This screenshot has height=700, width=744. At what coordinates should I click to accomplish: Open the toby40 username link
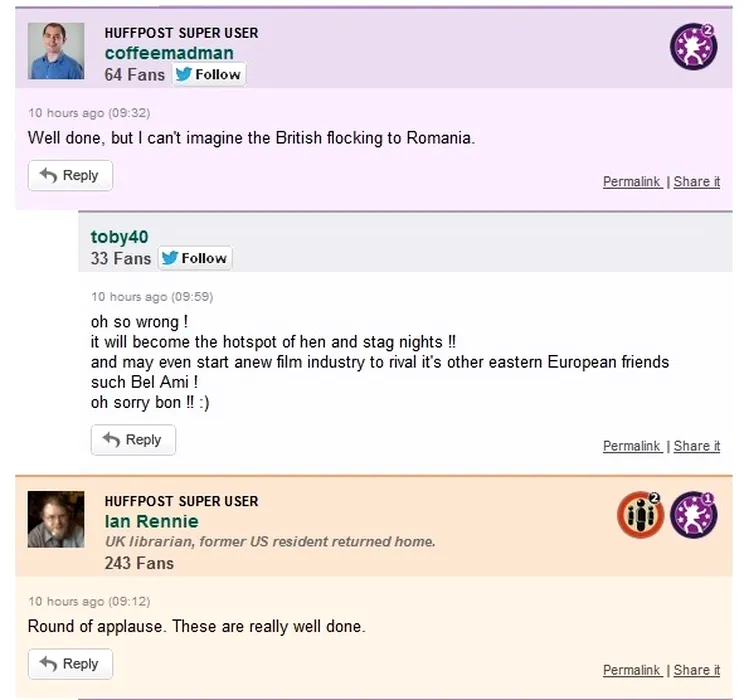tap(118, 237)
